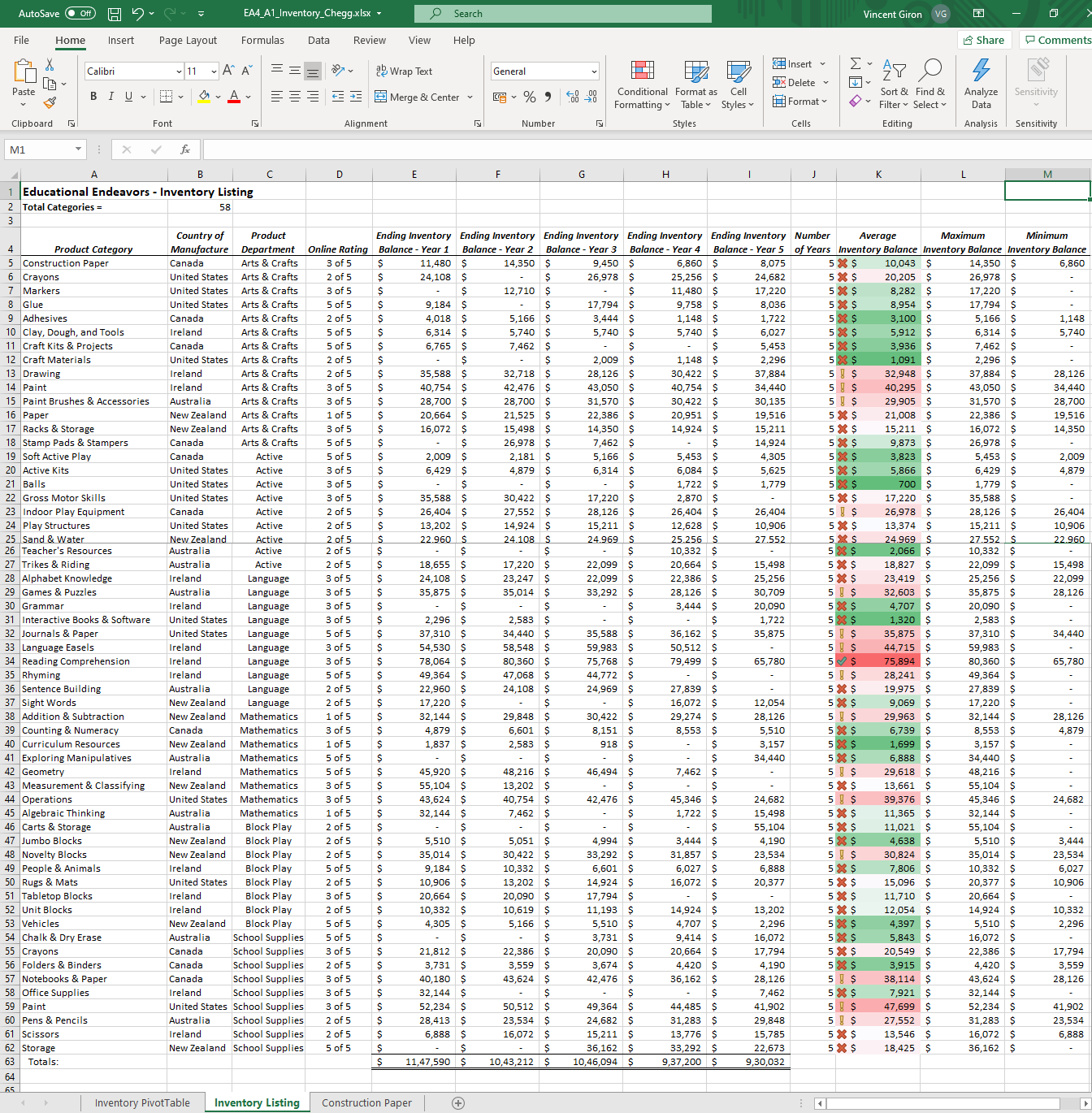The width and height of the screenshot is (1092, 1113).
Task: Click the Format button in Cells group
Action: pyautogui.click(x=800, y=102)
